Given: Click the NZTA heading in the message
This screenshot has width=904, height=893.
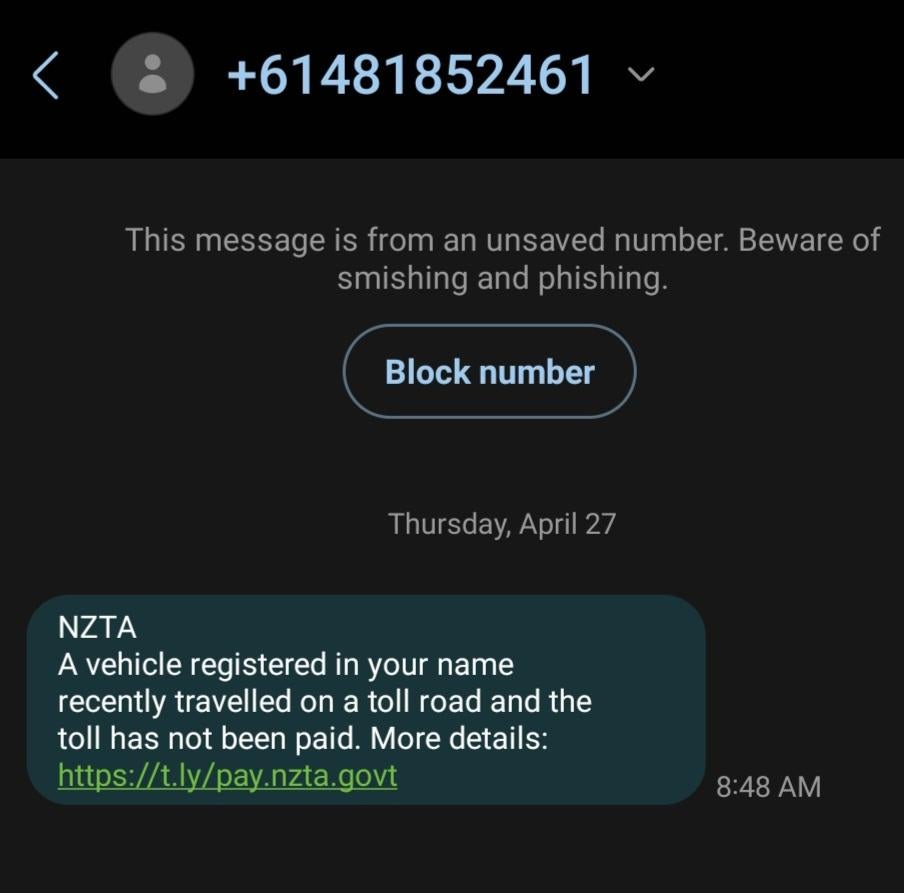Looking at the screenshot, I should 97,628.
